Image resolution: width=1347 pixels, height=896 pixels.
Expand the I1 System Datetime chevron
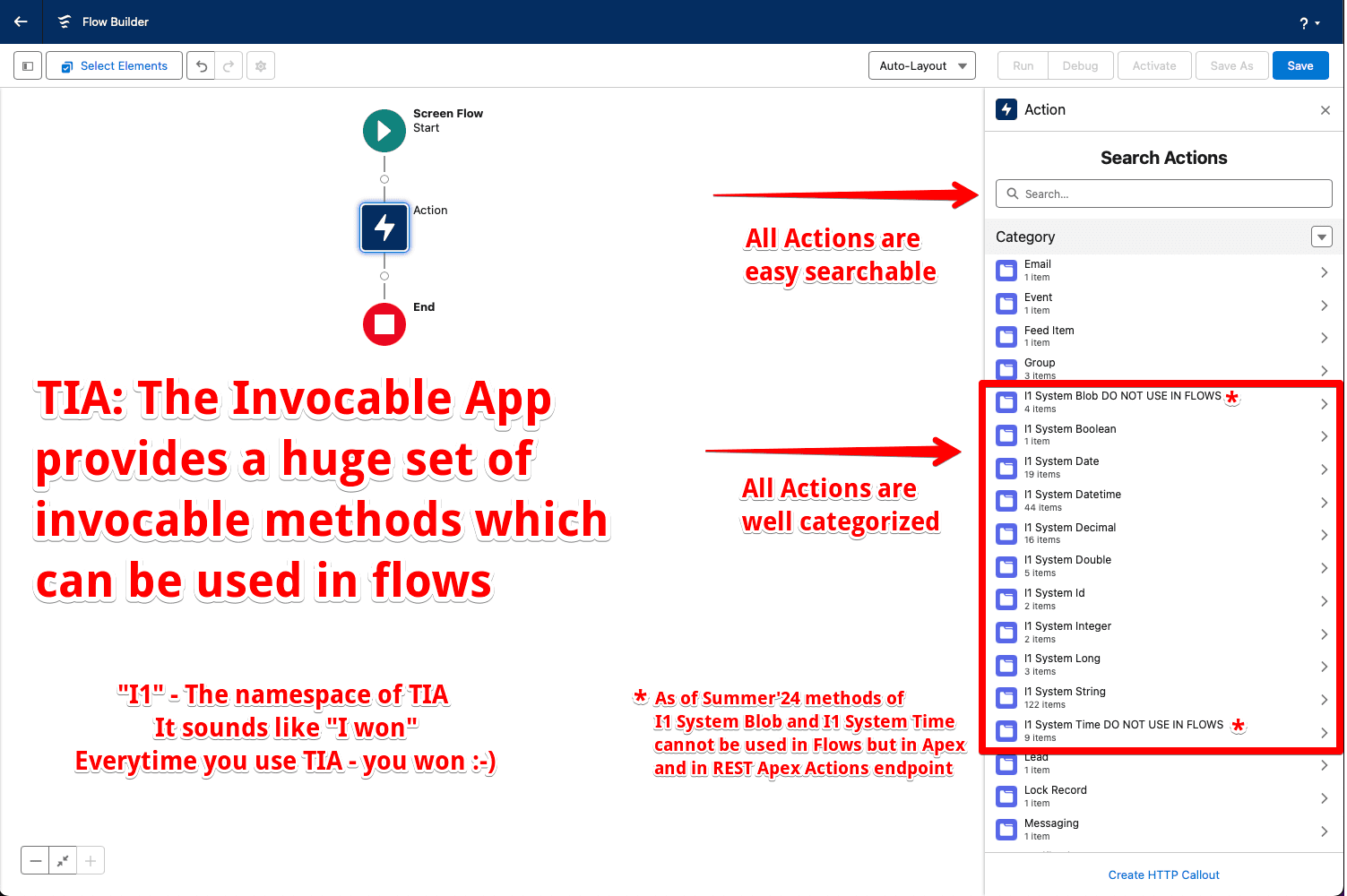pyautogui.click(x=1324, y=503)
